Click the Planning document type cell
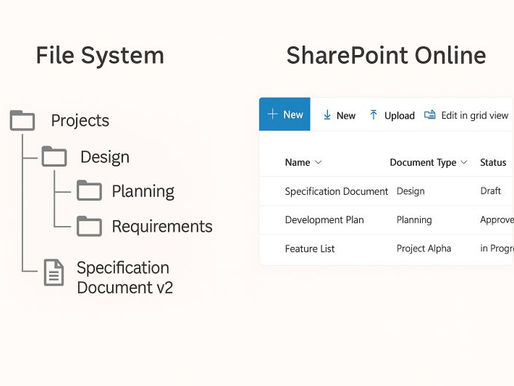The width and height of the screenshot is (514, 386). click(414, 220)
